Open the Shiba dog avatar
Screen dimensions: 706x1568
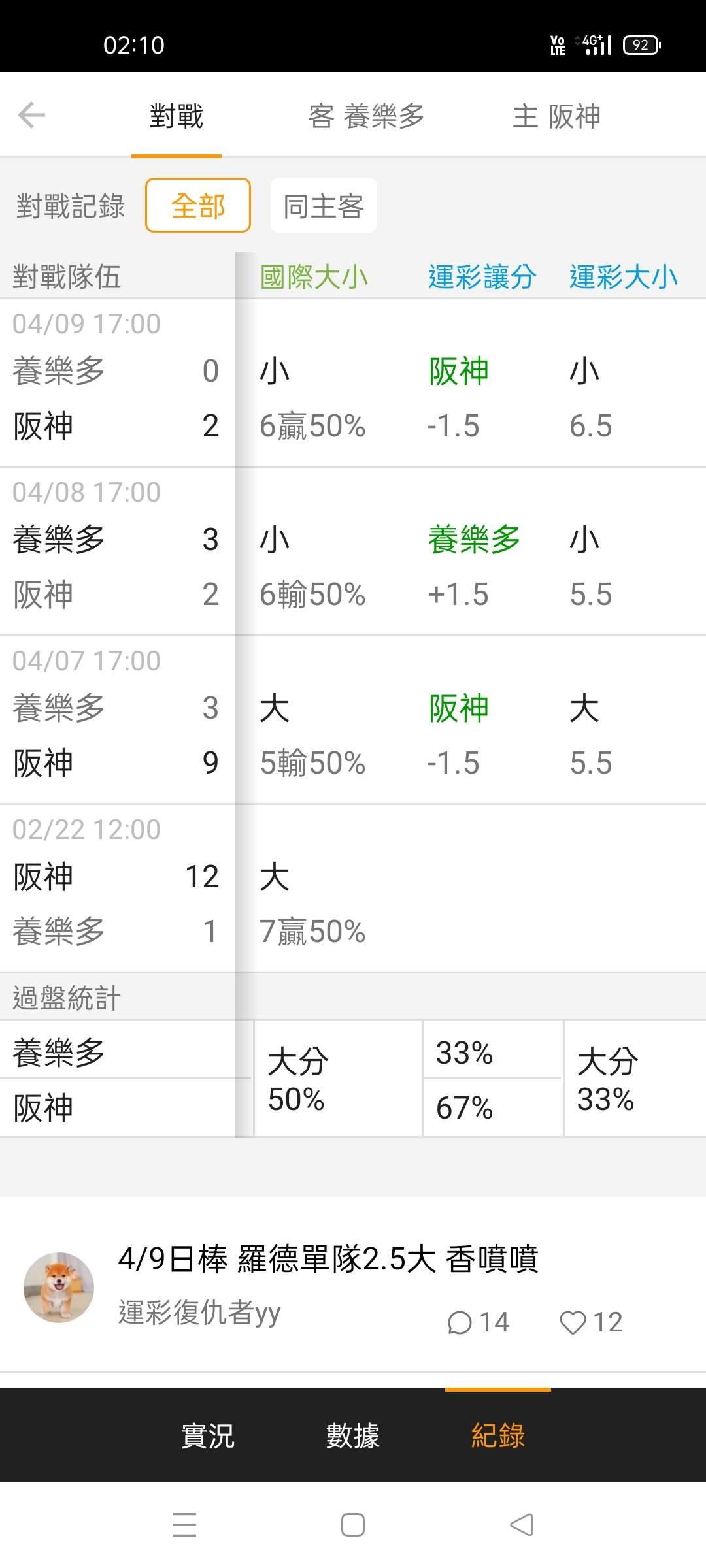point(59,1287)
